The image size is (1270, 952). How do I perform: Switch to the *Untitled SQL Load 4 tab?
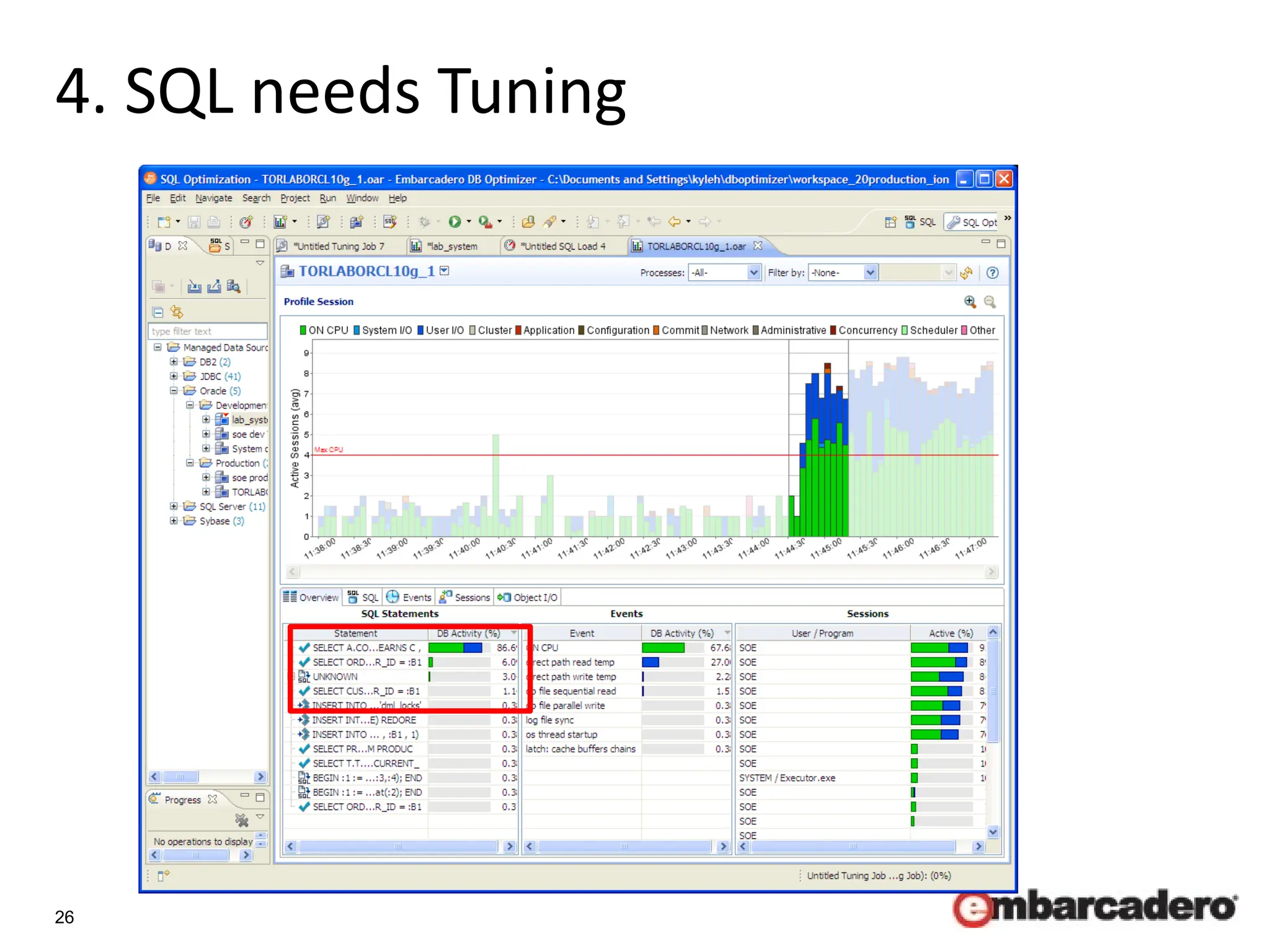coord(562,246)
